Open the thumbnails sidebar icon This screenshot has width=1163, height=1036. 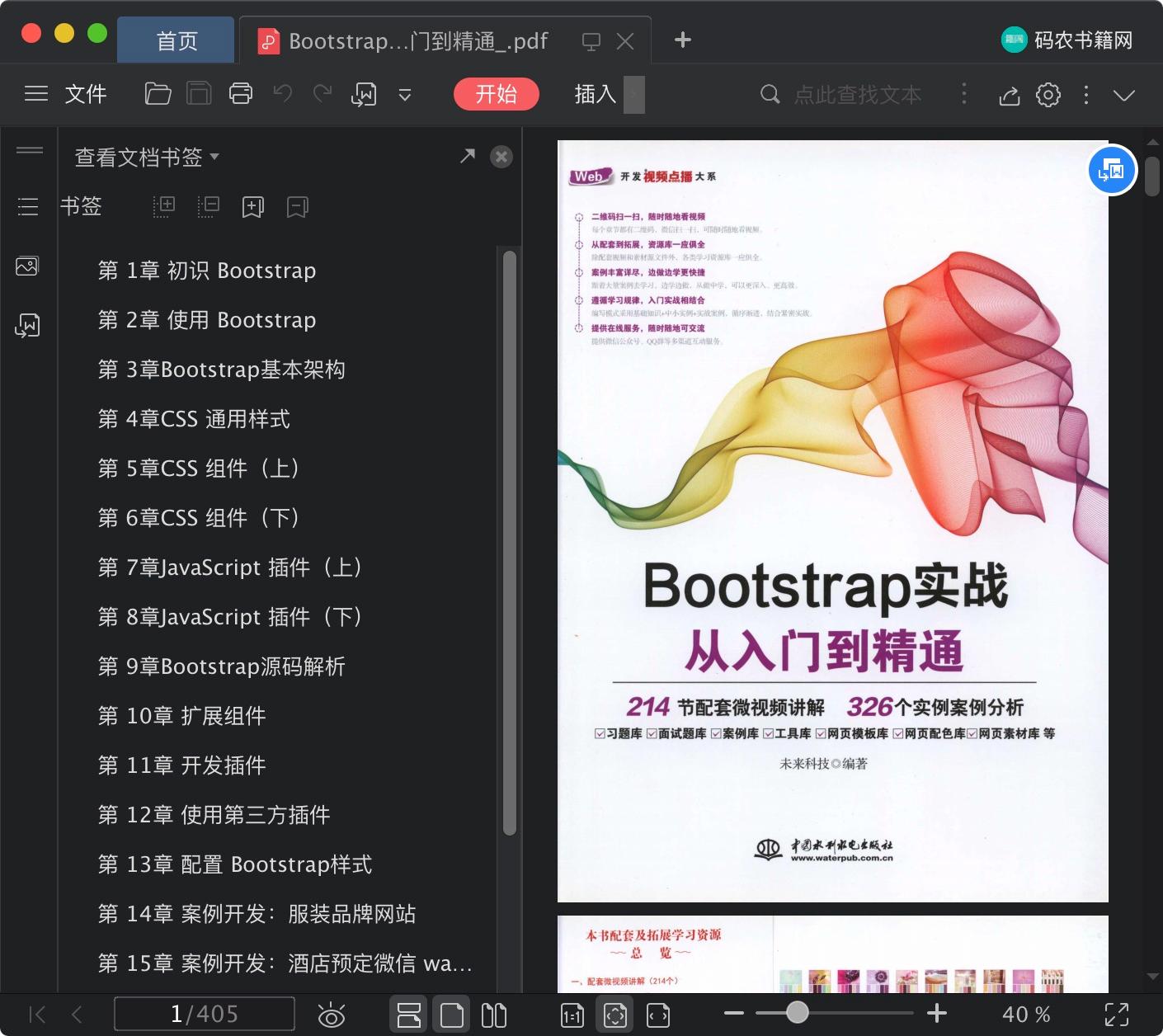click(27, 266)
